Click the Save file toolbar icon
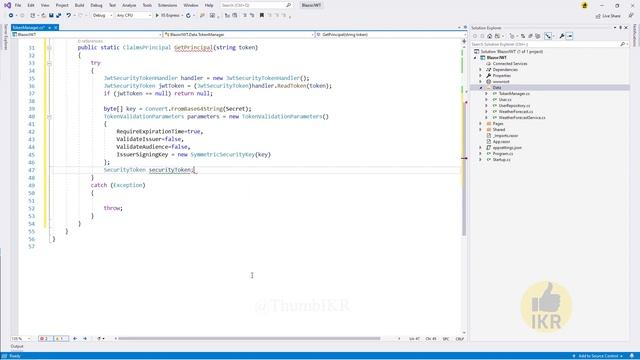This screenshot has width=640, height=360. 51,16
